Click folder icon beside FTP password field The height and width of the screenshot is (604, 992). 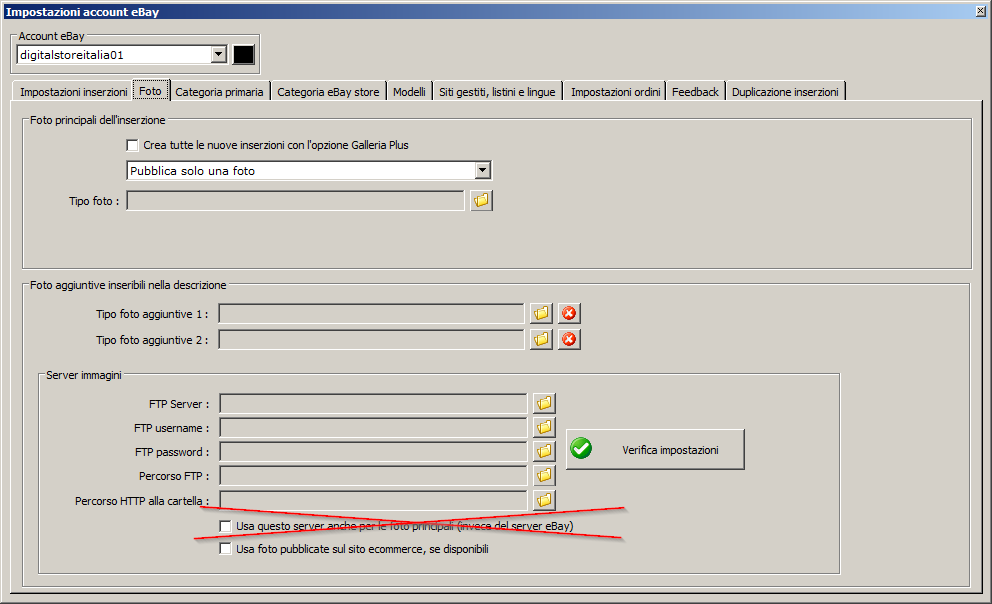coord(544,451)
